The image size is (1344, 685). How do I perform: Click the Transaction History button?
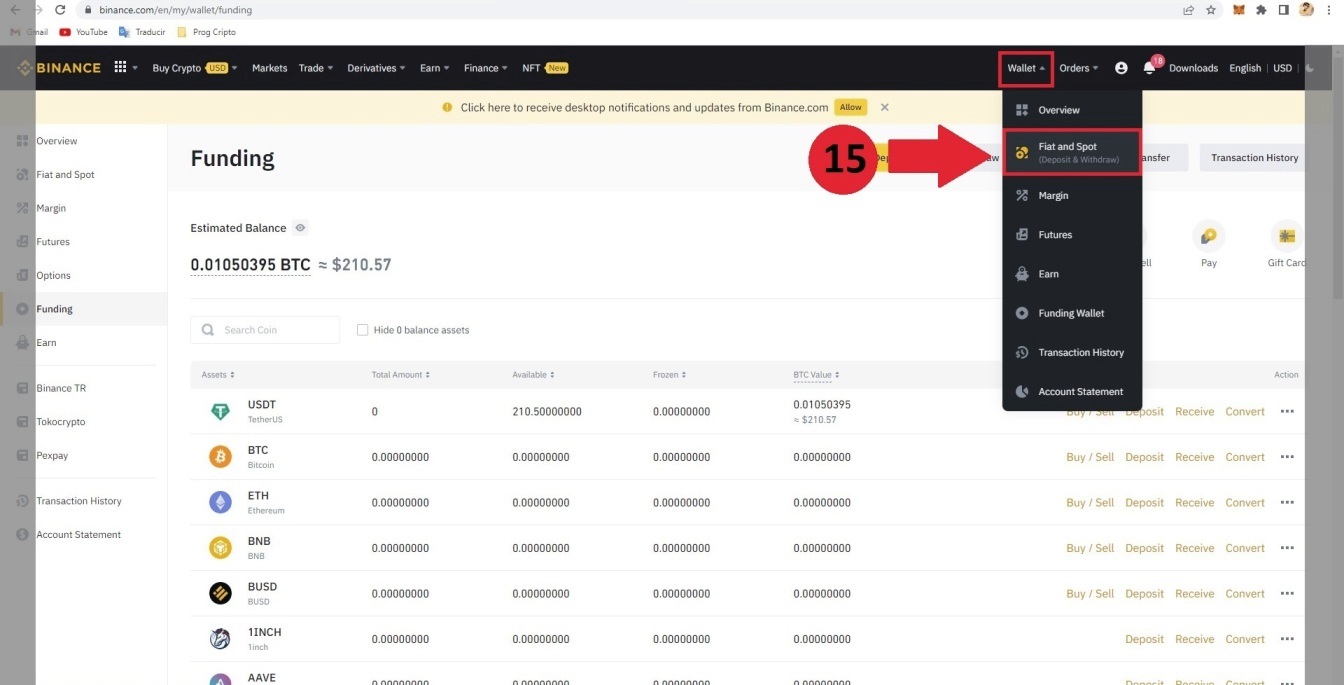[1254, 158]
